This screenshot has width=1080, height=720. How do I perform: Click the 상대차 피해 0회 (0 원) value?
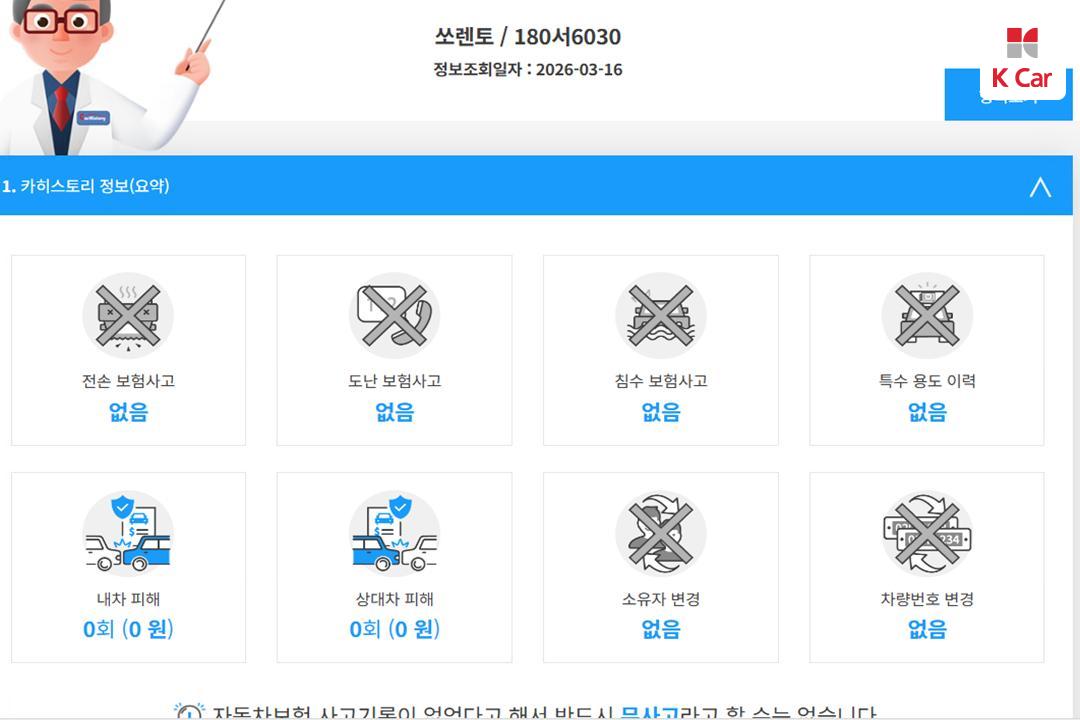pos(394,629)
